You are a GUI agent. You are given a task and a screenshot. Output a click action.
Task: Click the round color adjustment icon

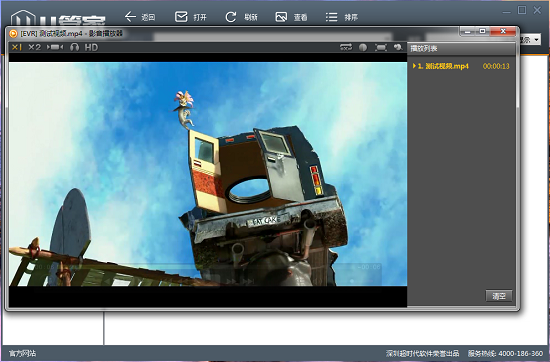point(363,47)
